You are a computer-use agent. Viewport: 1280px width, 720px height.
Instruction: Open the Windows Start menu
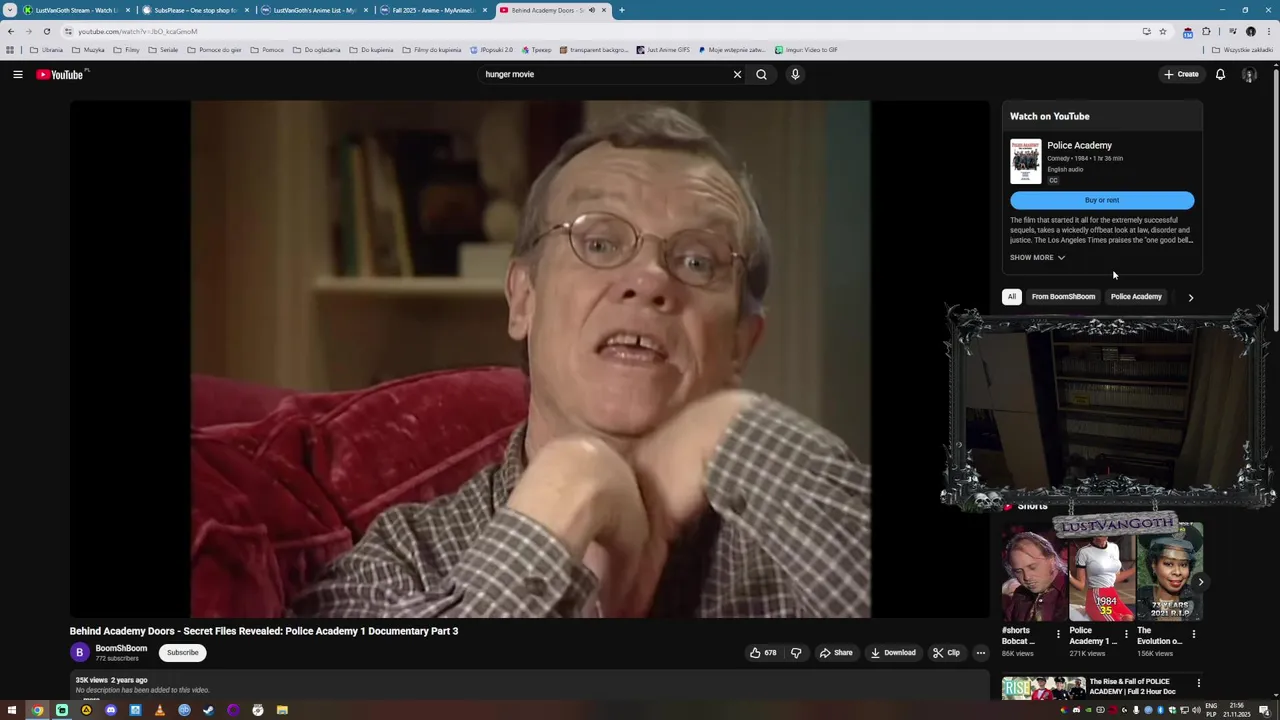(12, 710)
